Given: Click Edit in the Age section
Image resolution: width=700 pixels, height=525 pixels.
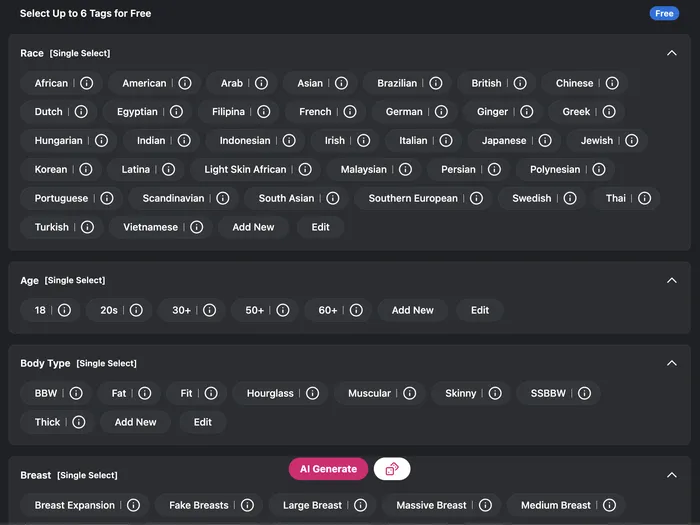Looking at the screenshot, I should 480,310.
